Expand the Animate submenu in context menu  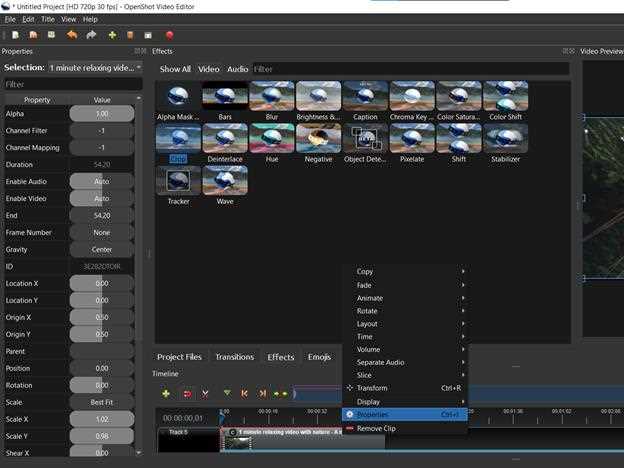pos(405,298)
